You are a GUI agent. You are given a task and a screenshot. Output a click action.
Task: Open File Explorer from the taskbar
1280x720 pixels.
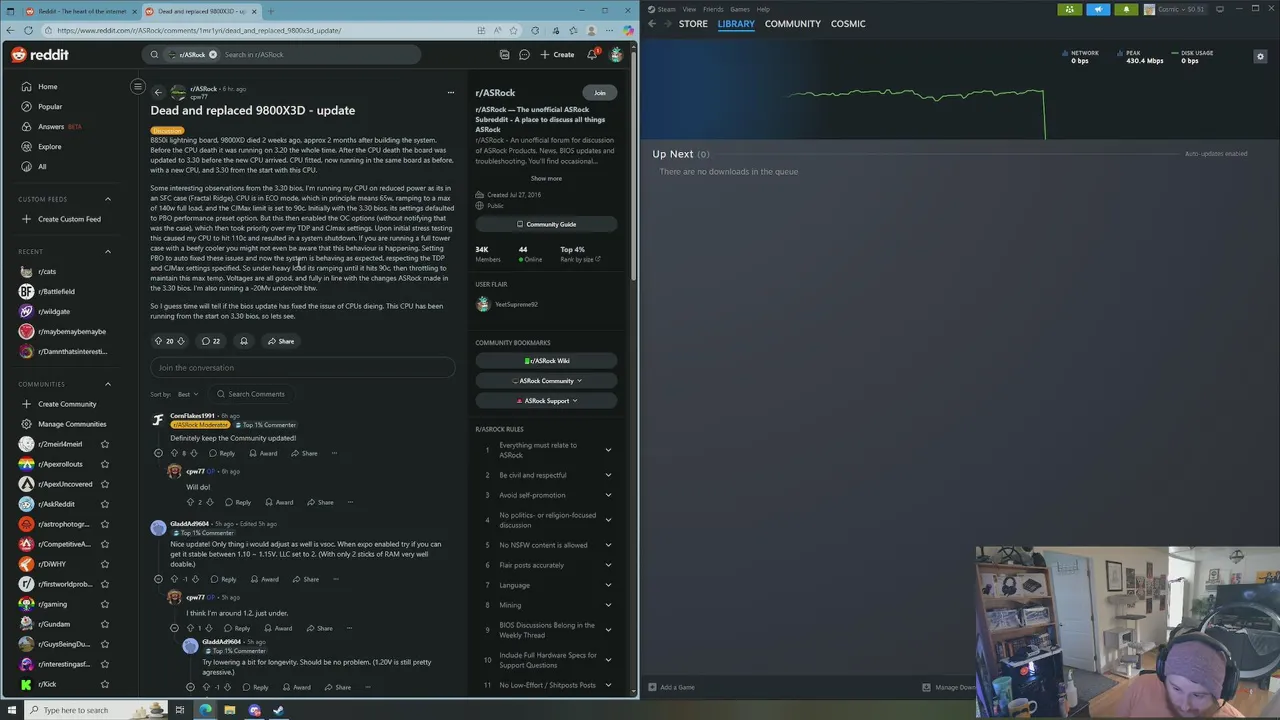(229, 710)
